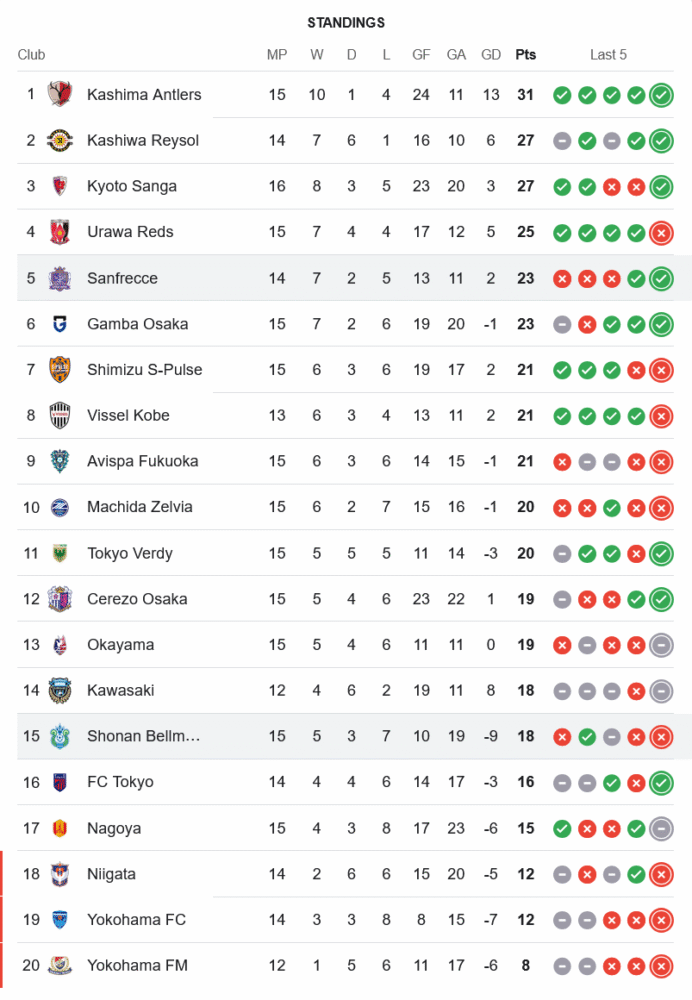The height and width of the screenshot is (1000, 692).
Task: Open the Sanfrecce team page
Action: [122, 278]
